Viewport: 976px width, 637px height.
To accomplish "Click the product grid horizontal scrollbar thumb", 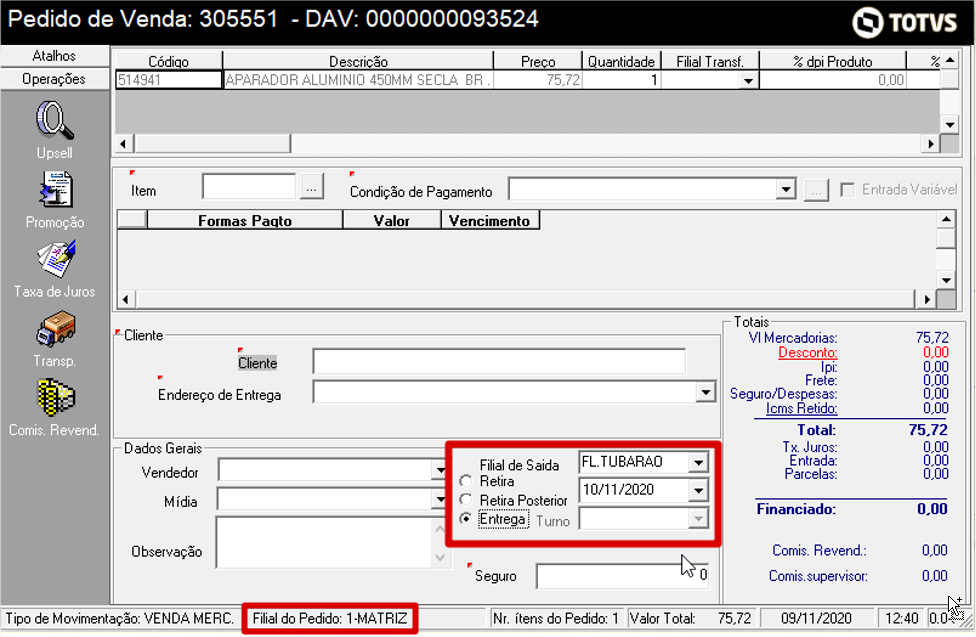I will [x=212, y=144].
